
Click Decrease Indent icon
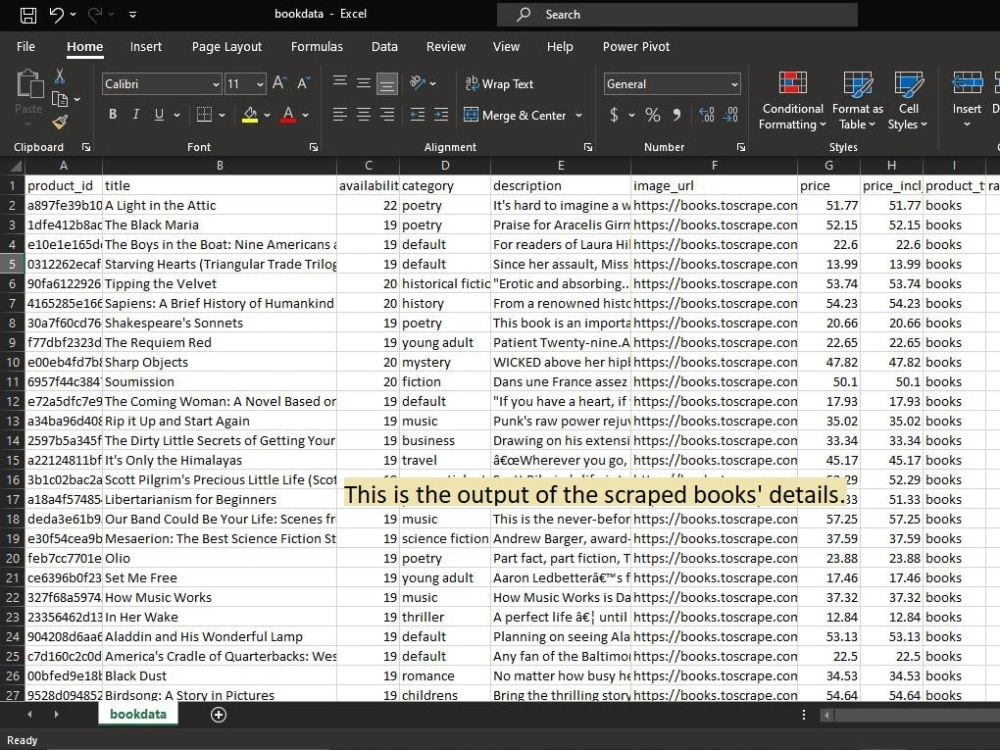click(x=417, y=115)
